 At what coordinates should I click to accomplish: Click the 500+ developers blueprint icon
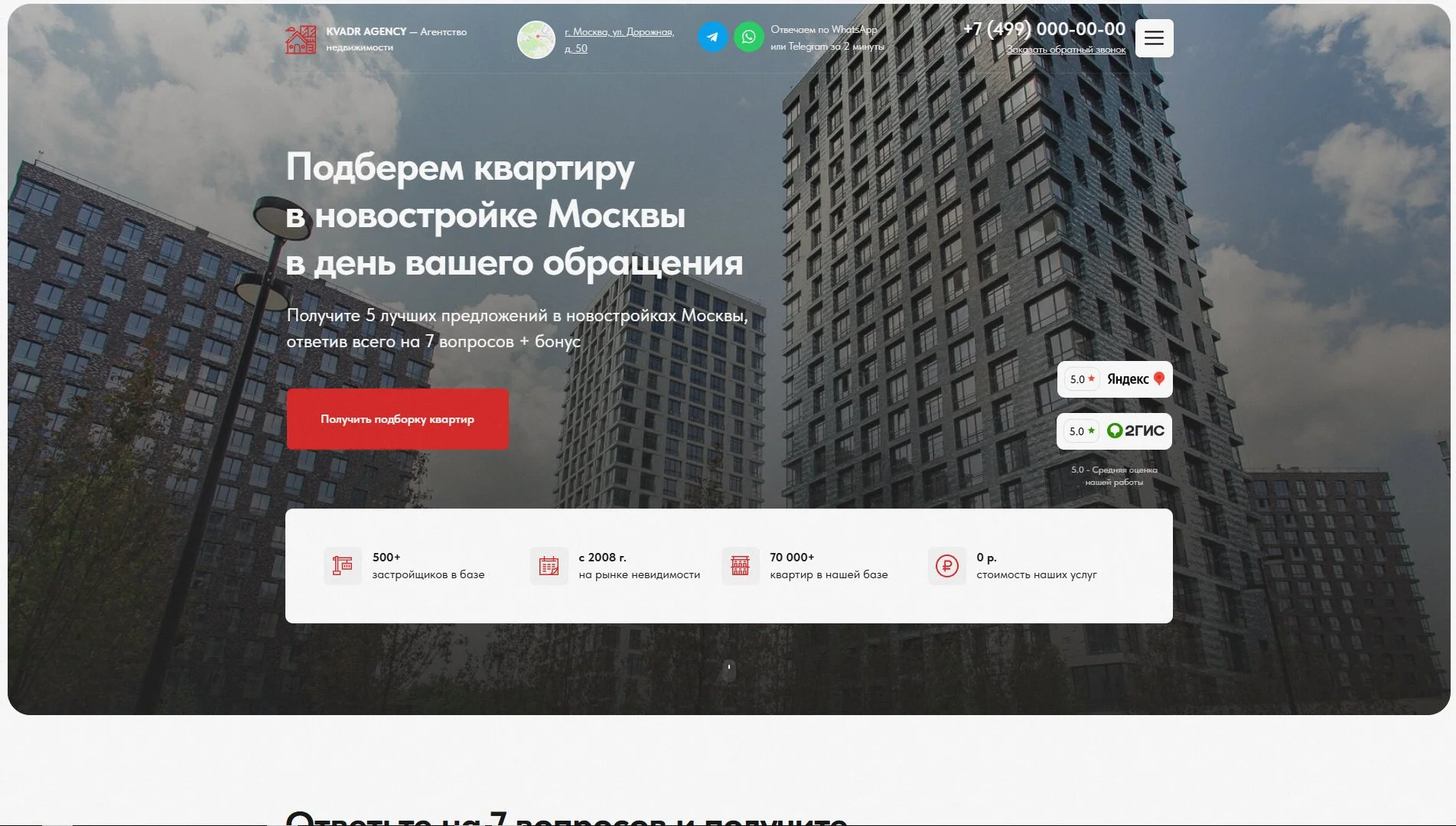pos(343,566)
